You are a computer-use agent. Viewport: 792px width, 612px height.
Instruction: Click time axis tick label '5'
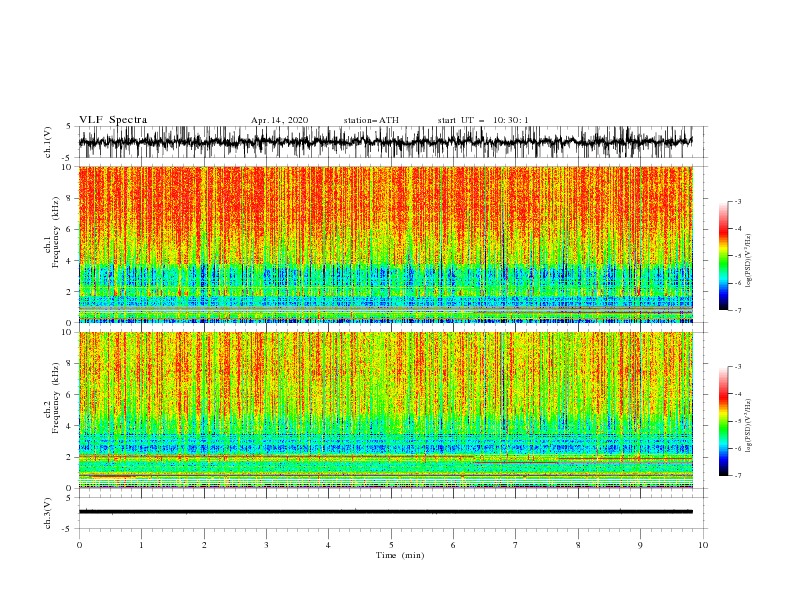tap(391, 545)
